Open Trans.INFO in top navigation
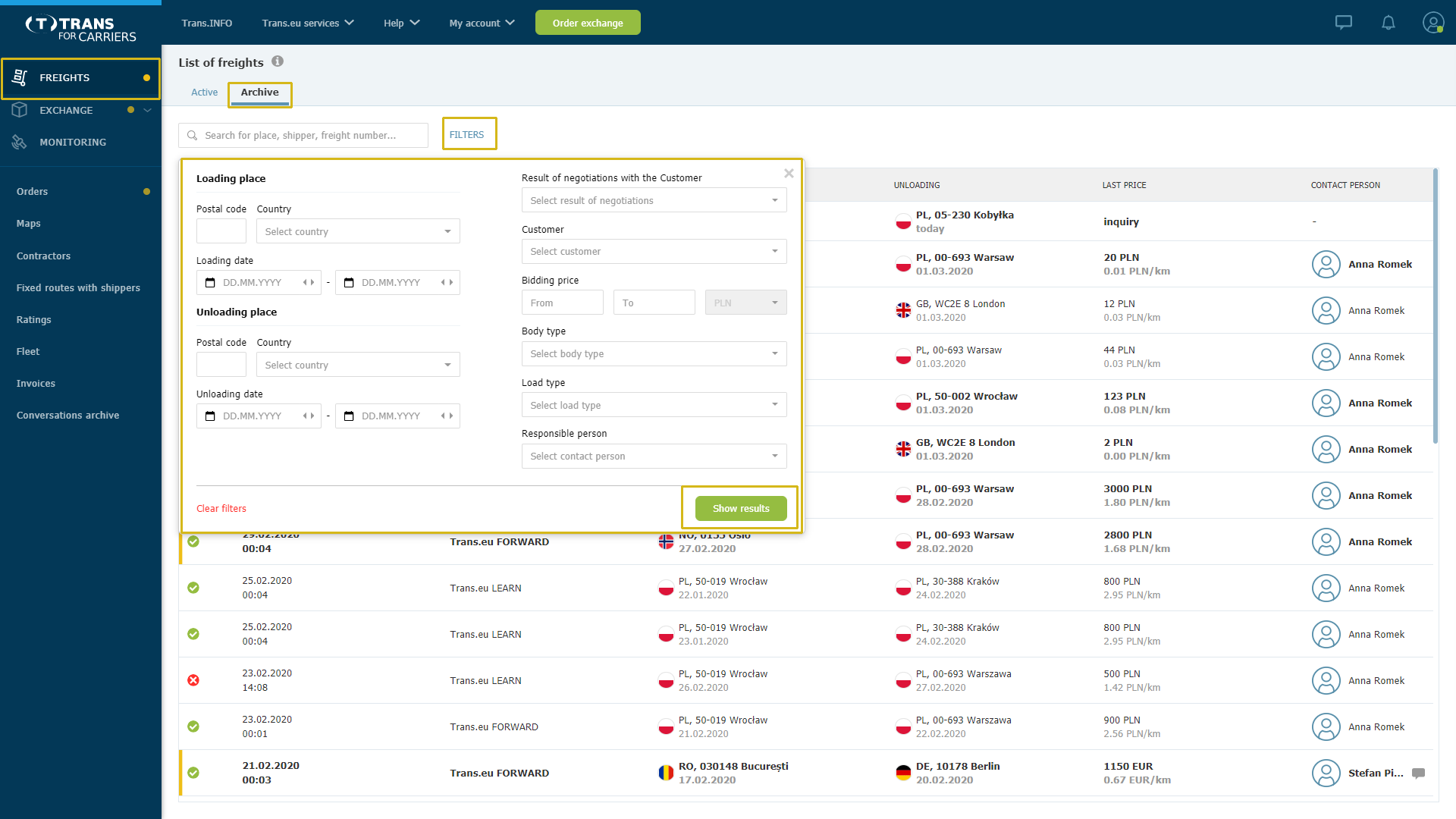Screen dimensions: 1456x819 [206, 23]
